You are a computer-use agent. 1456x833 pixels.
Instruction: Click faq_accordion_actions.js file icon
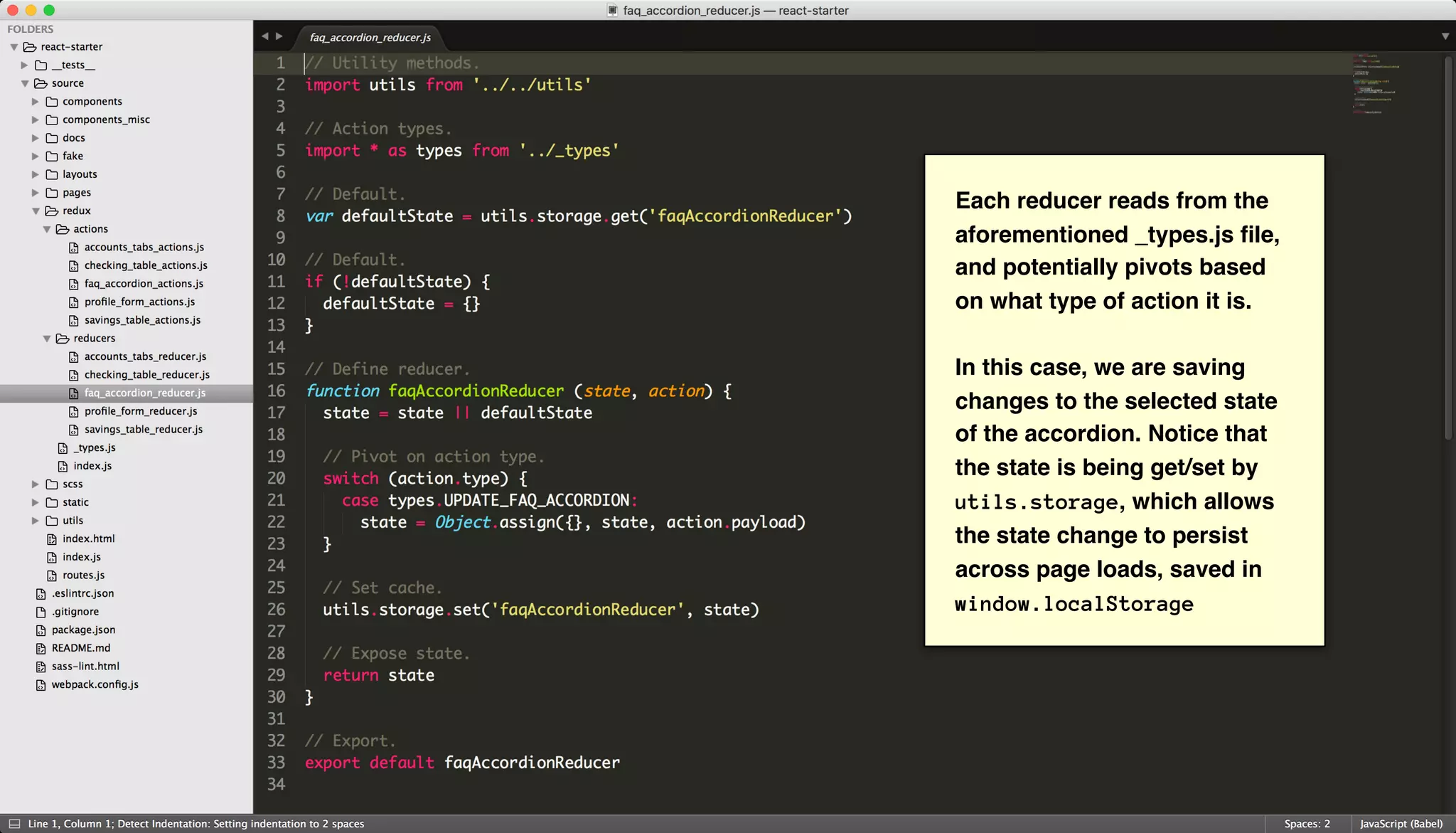(73, 284)
